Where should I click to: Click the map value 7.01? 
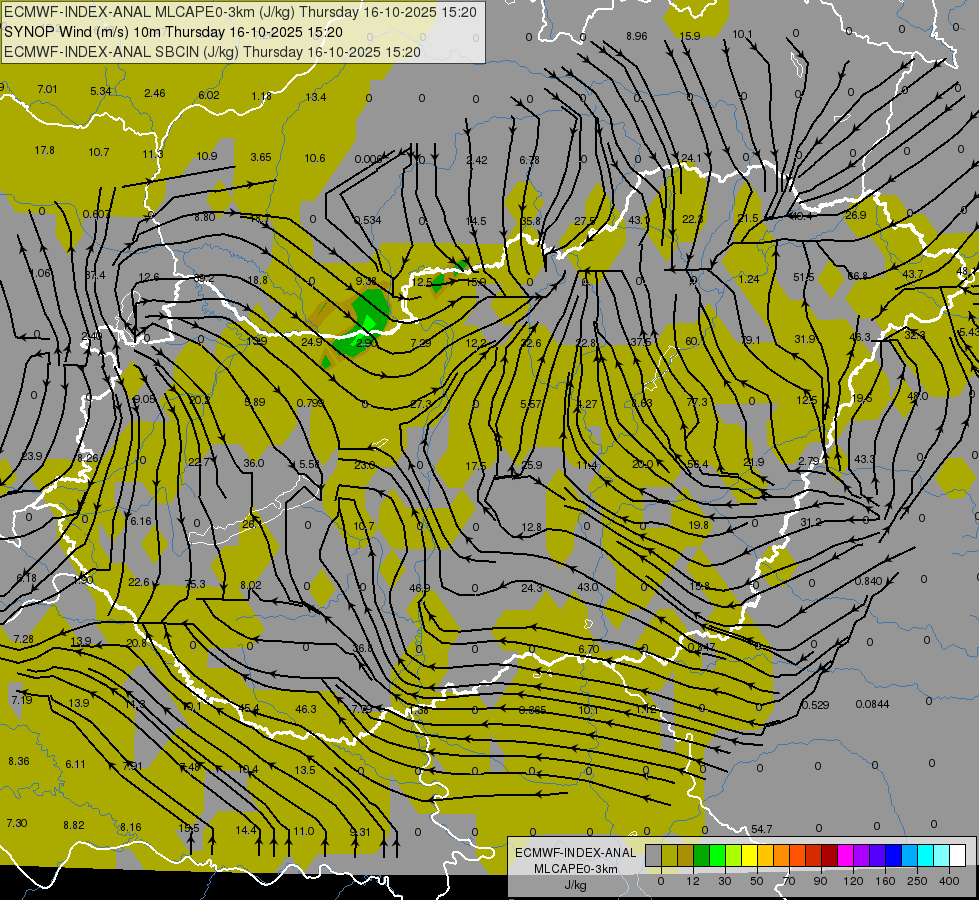[47, 89]
